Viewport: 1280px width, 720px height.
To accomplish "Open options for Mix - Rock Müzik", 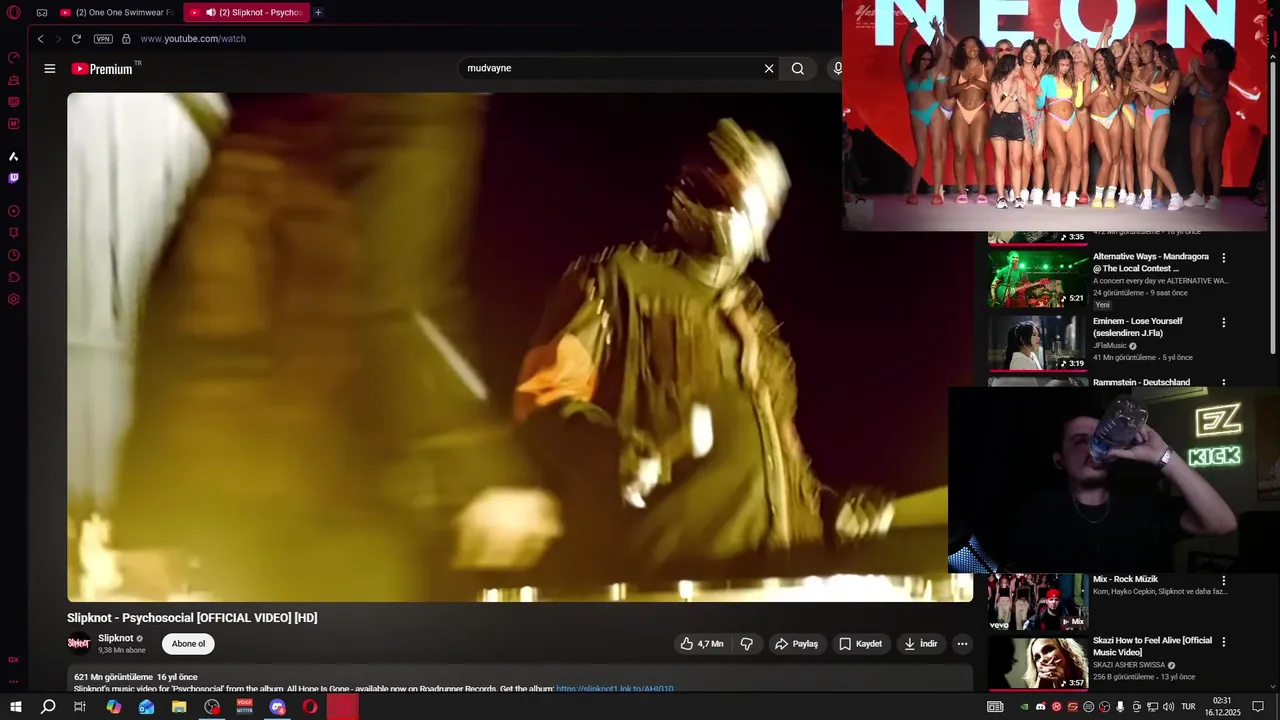I will point(1223,580).
